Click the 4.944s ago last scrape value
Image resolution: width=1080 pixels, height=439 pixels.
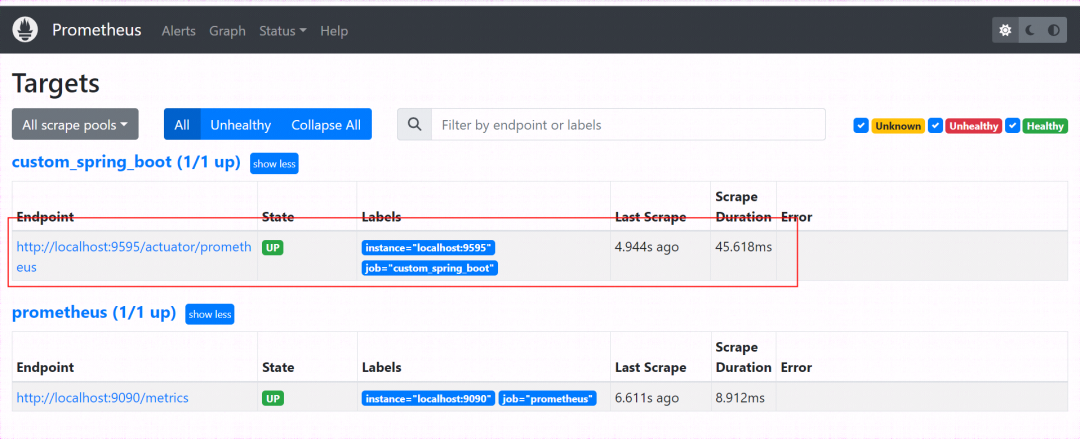647,247
